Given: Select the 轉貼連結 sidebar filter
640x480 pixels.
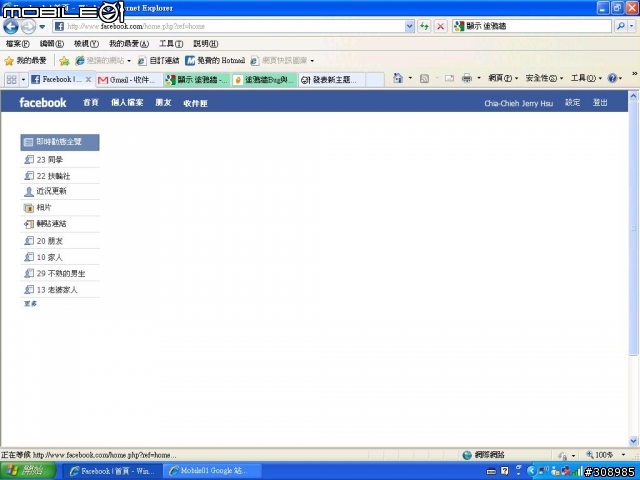Looking at the screenshot, I should [60, 224].
